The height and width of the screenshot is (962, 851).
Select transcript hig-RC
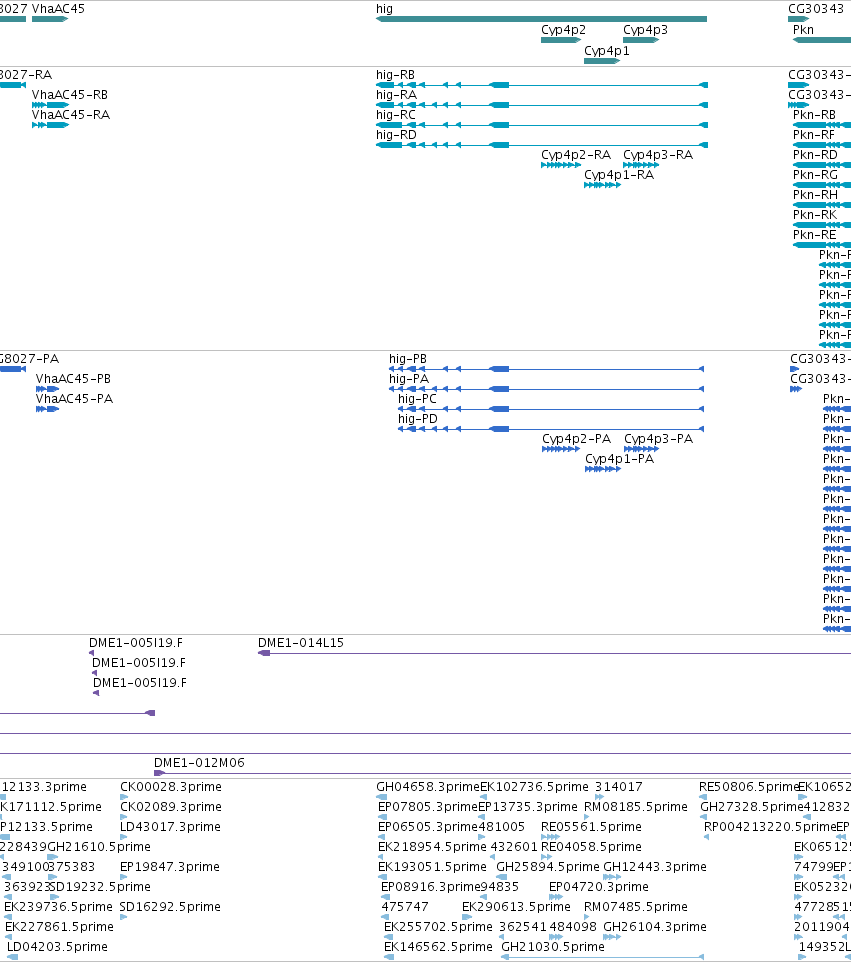(x=542, y=125)
